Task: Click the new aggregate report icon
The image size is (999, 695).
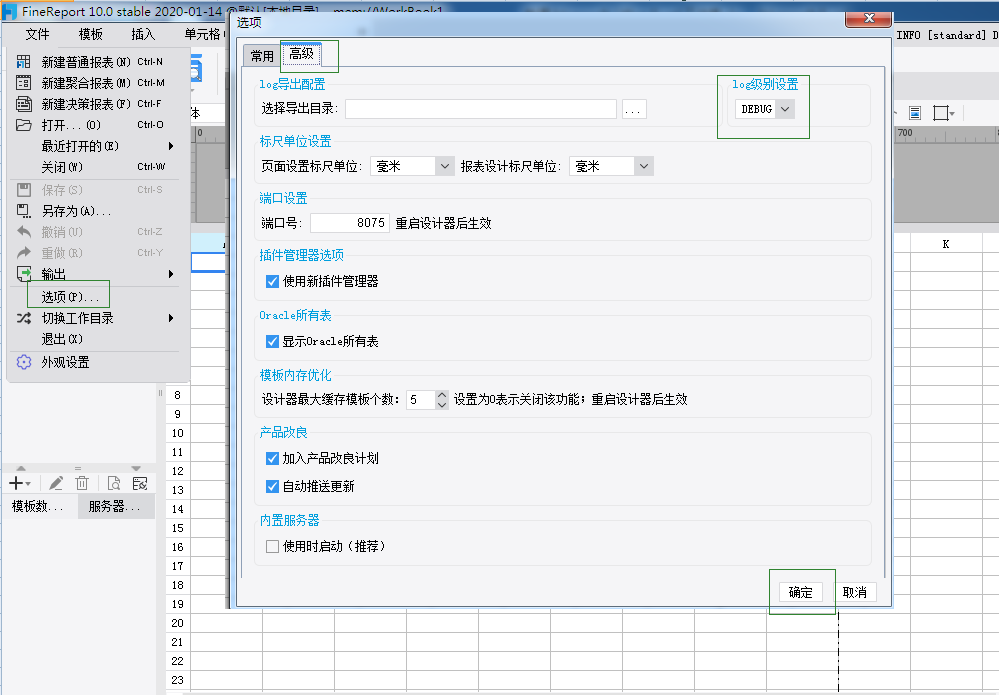Action: click(24, 83)
